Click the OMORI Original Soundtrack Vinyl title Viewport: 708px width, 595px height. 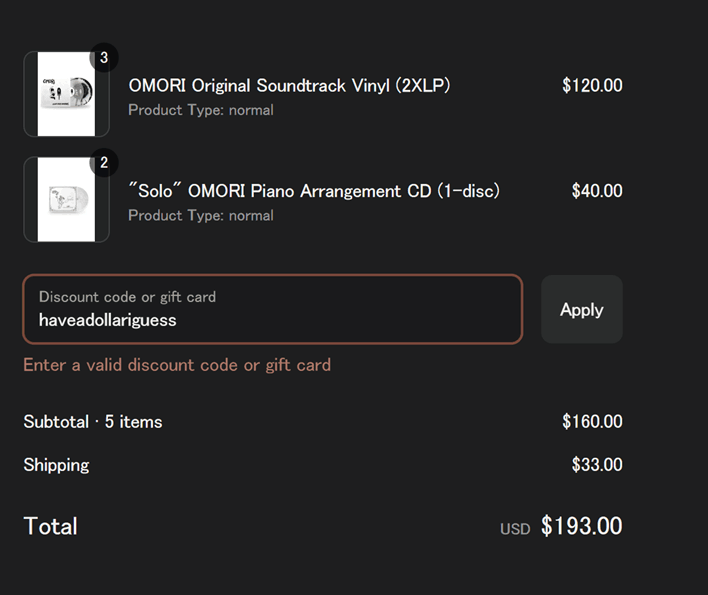[x=289, y=85]
